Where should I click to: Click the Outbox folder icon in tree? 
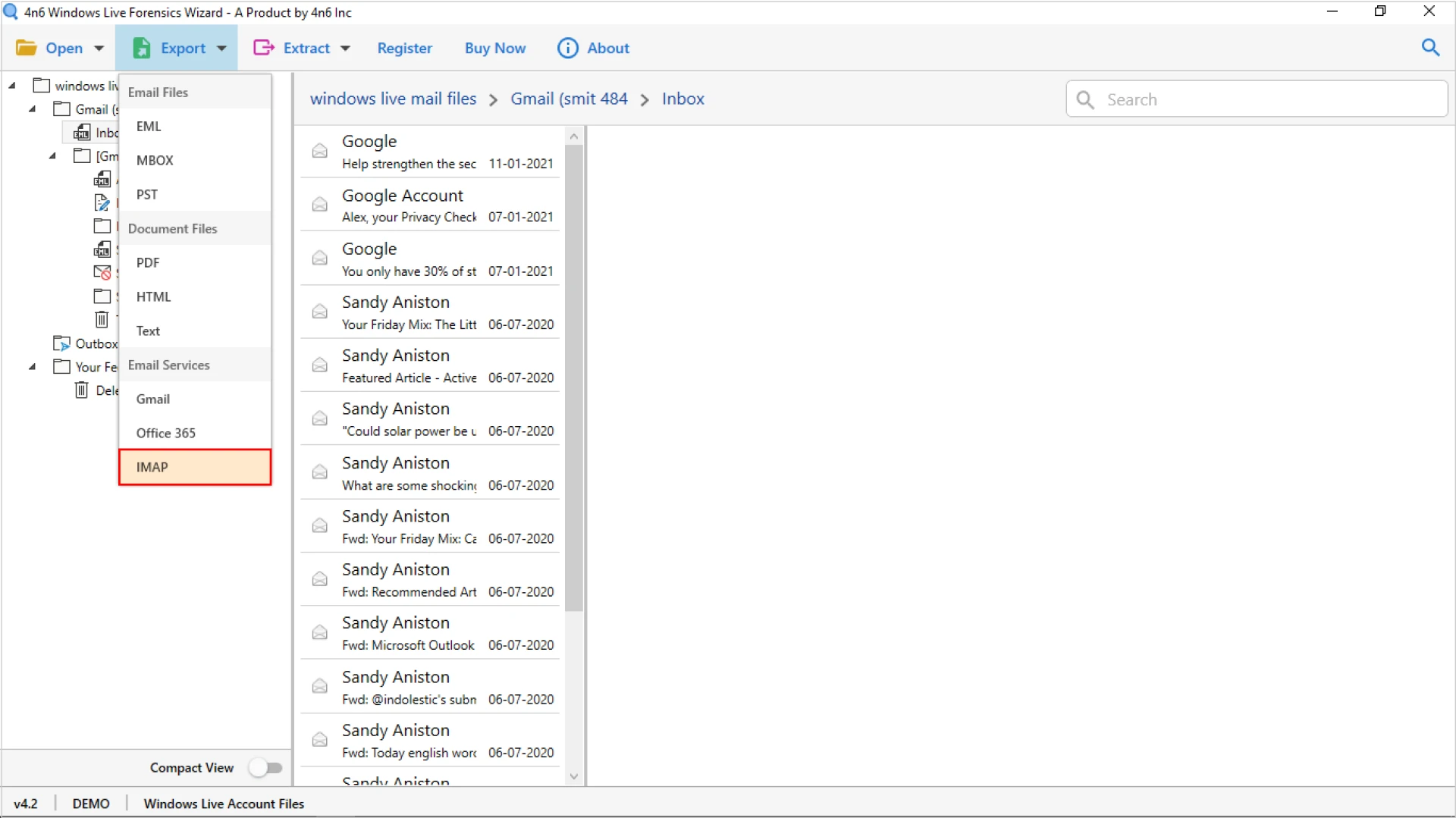tap(61, 344)
